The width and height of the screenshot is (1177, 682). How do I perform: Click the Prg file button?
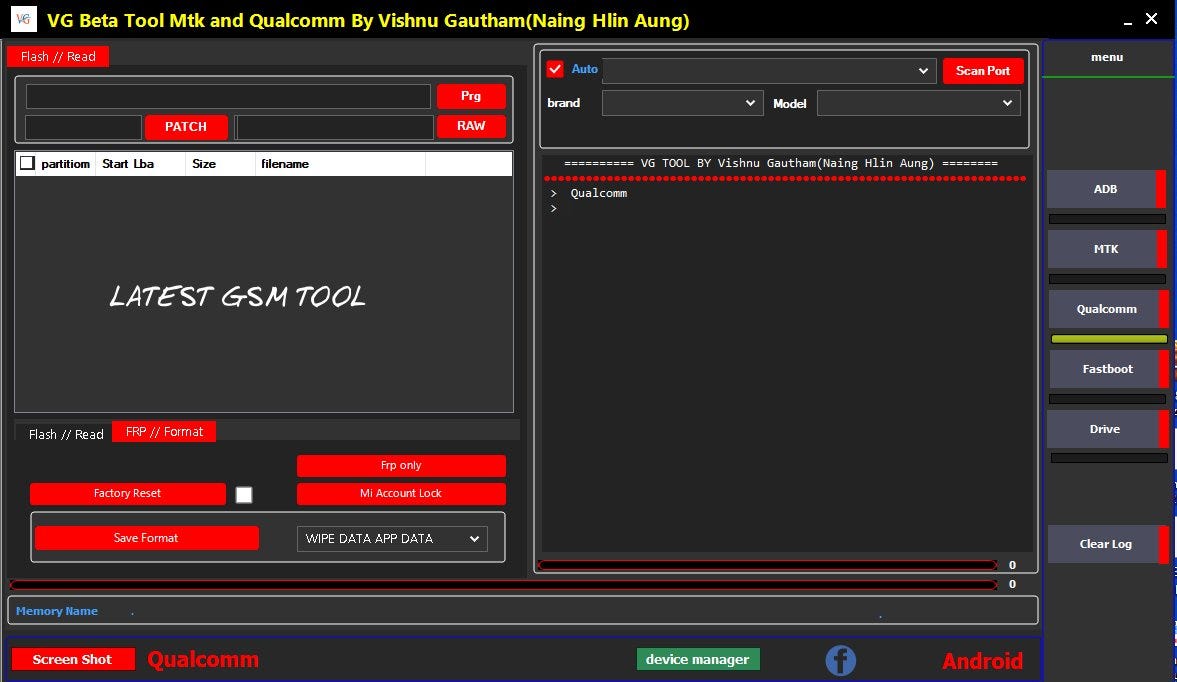(x=471, y=96)
